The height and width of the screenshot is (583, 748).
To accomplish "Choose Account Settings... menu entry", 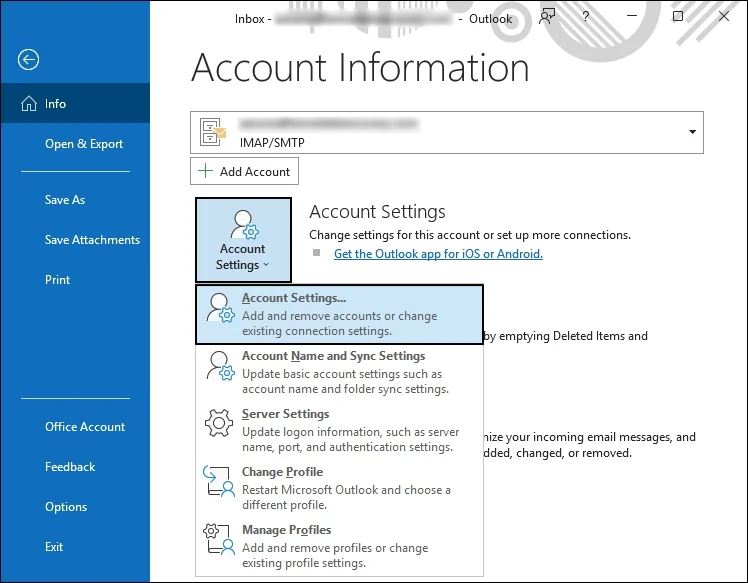I will tap(339, 314).
